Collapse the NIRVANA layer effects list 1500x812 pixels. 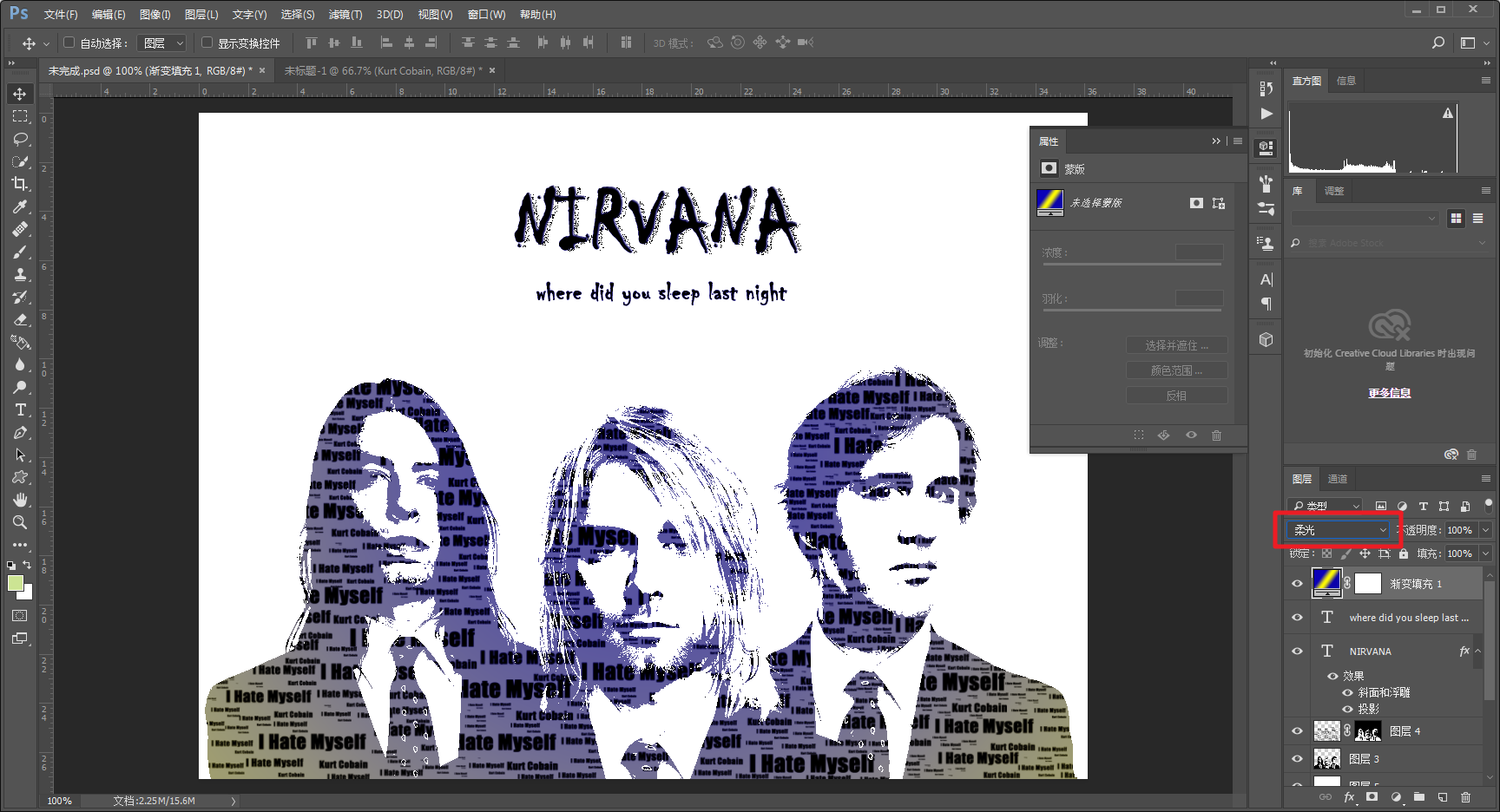1478,651
